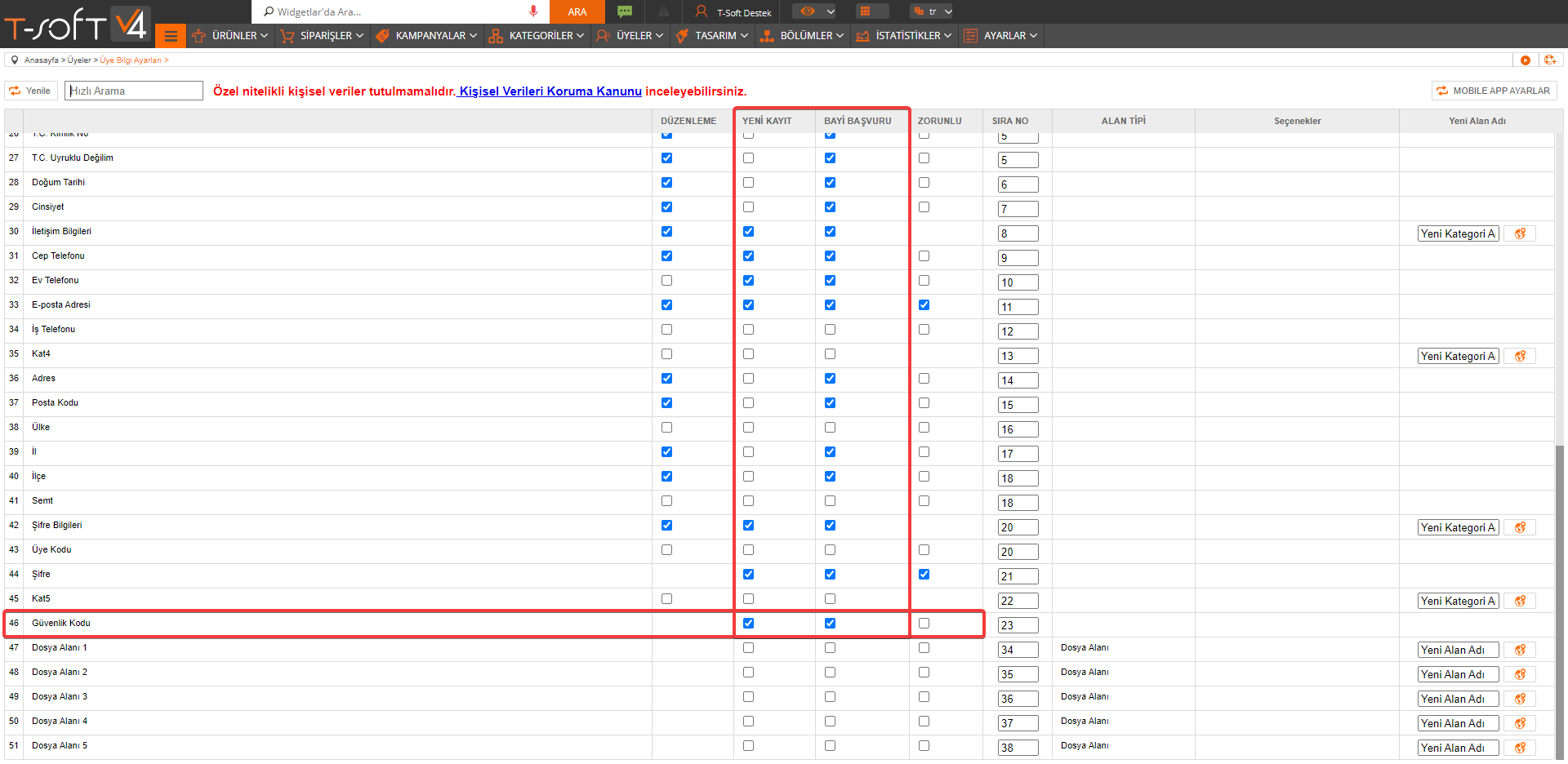Viewport: 1568px width, 764px height.
Task: Activate the microphone voice search icon
Action: (x=533, y=11)
